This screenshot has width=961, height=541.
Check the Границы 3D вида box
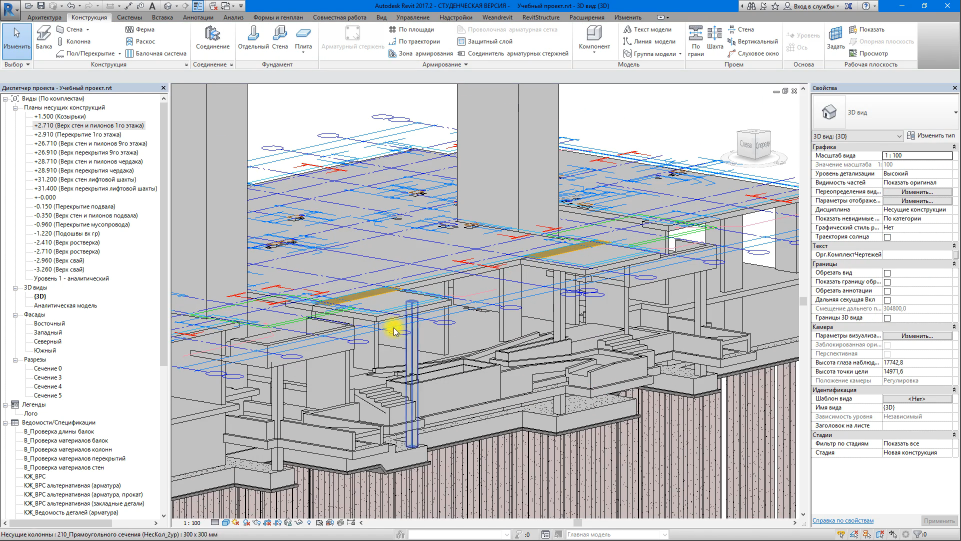(887, 317)
